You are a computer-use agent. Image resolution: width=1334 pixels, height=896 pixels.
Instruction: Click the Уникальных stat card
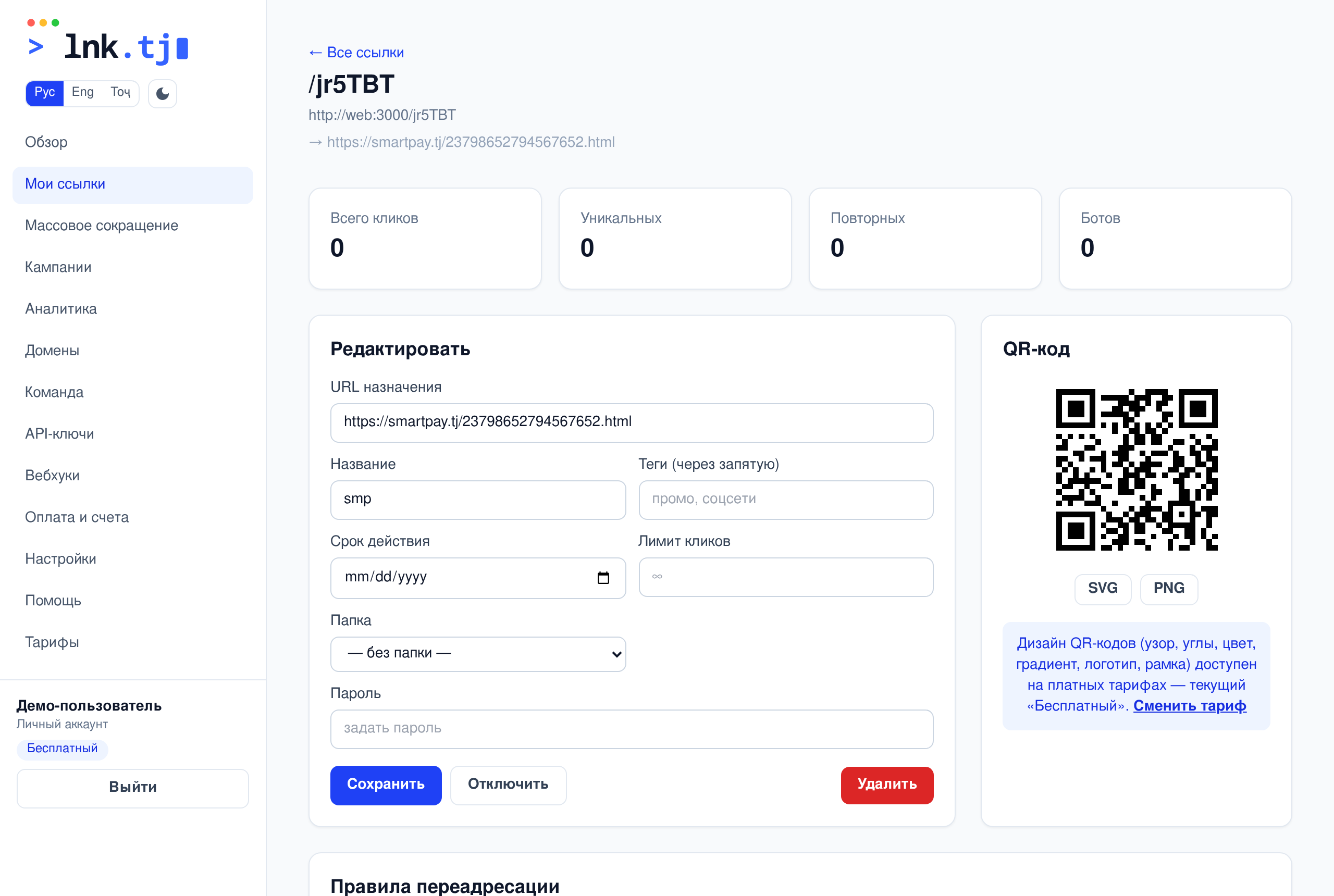click(675, 239)
